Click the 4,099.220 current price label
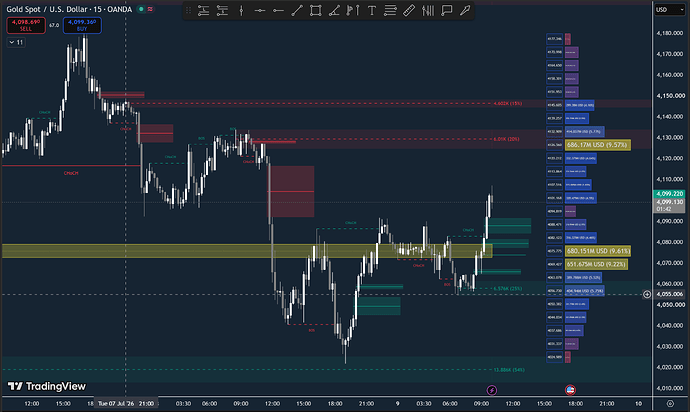 (x=669, y=194)
